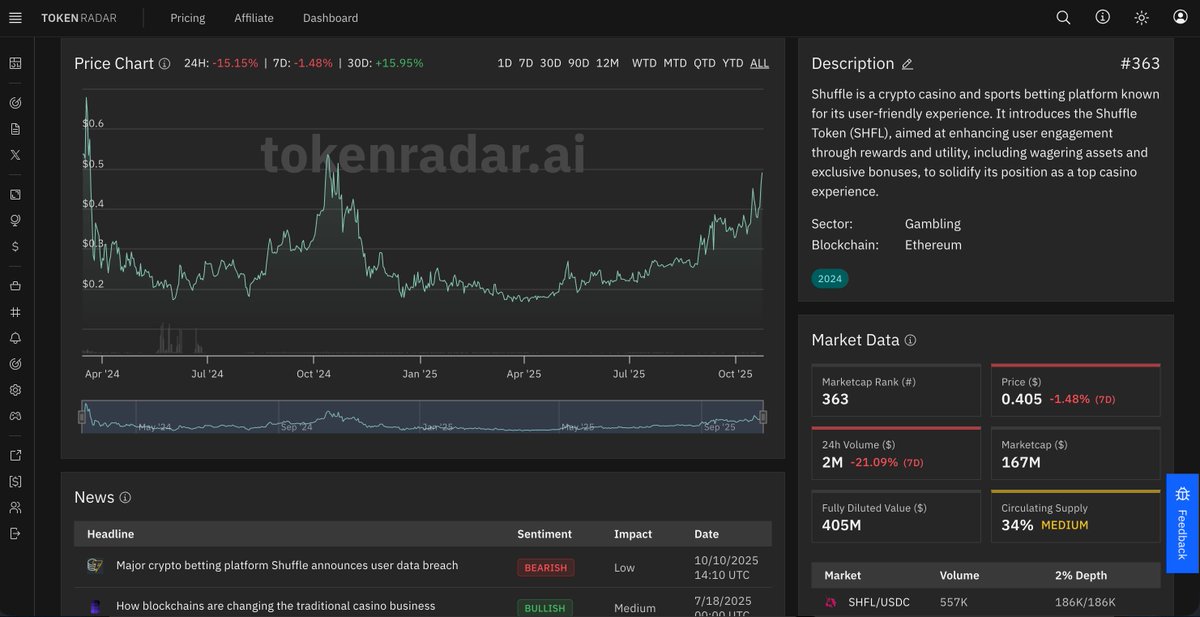
Task: Open the users group sidebar icon
Action: tap(15, 508)
